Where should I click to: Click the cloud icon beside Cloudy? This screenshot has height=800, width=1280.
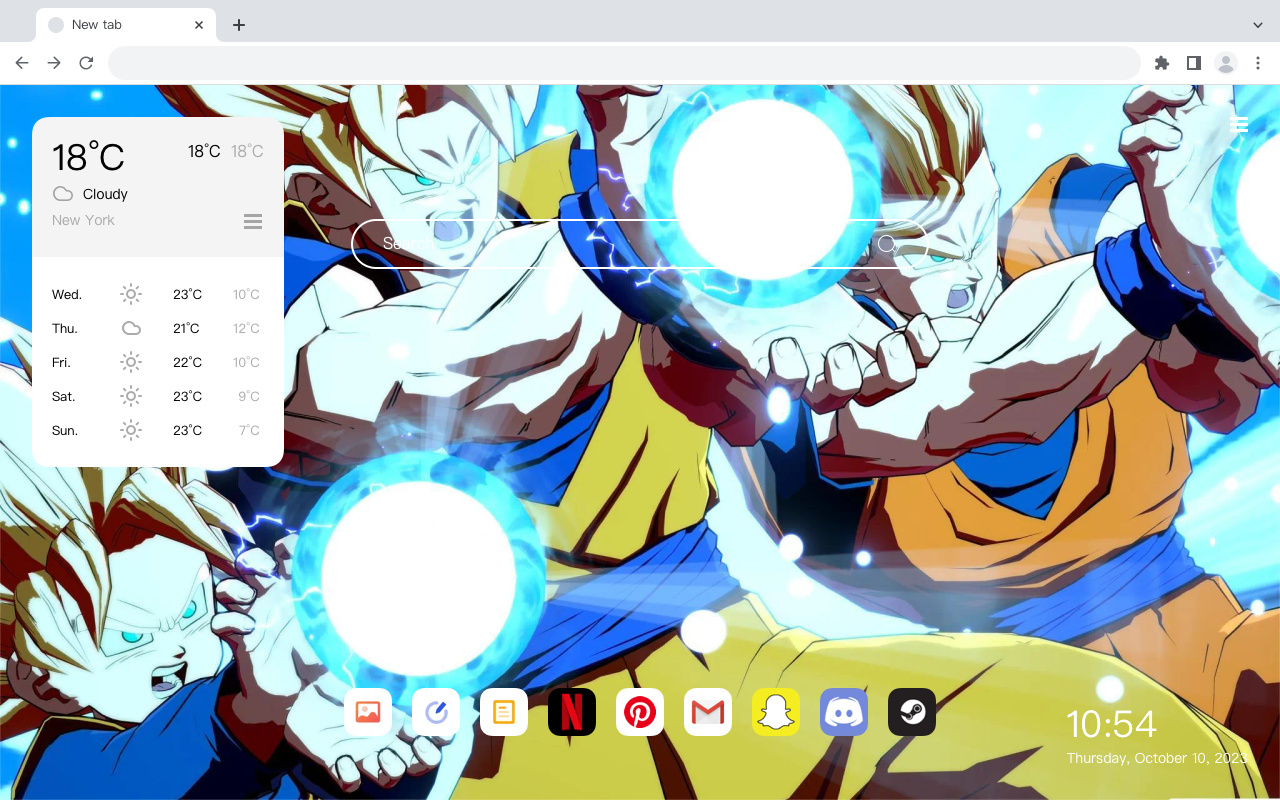(63, 194)
